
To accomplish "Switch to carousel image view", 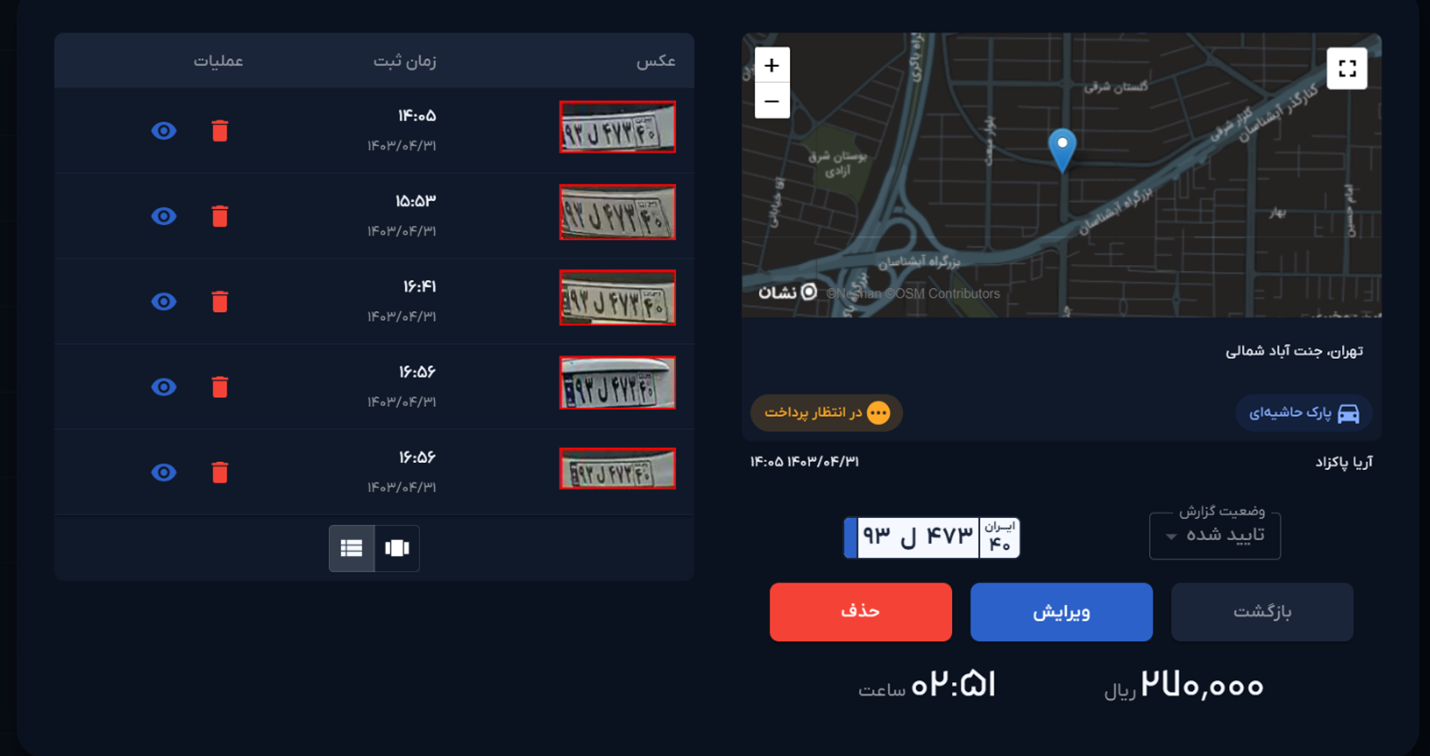I will [x=397, y=548].
